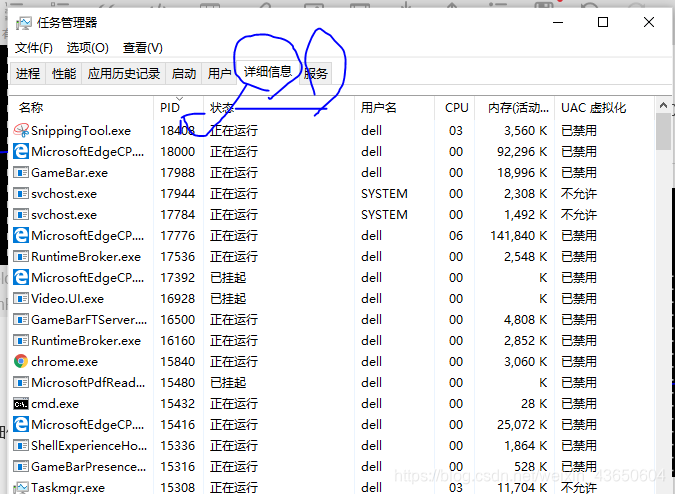Click PID value 17988

coord(178,173)
